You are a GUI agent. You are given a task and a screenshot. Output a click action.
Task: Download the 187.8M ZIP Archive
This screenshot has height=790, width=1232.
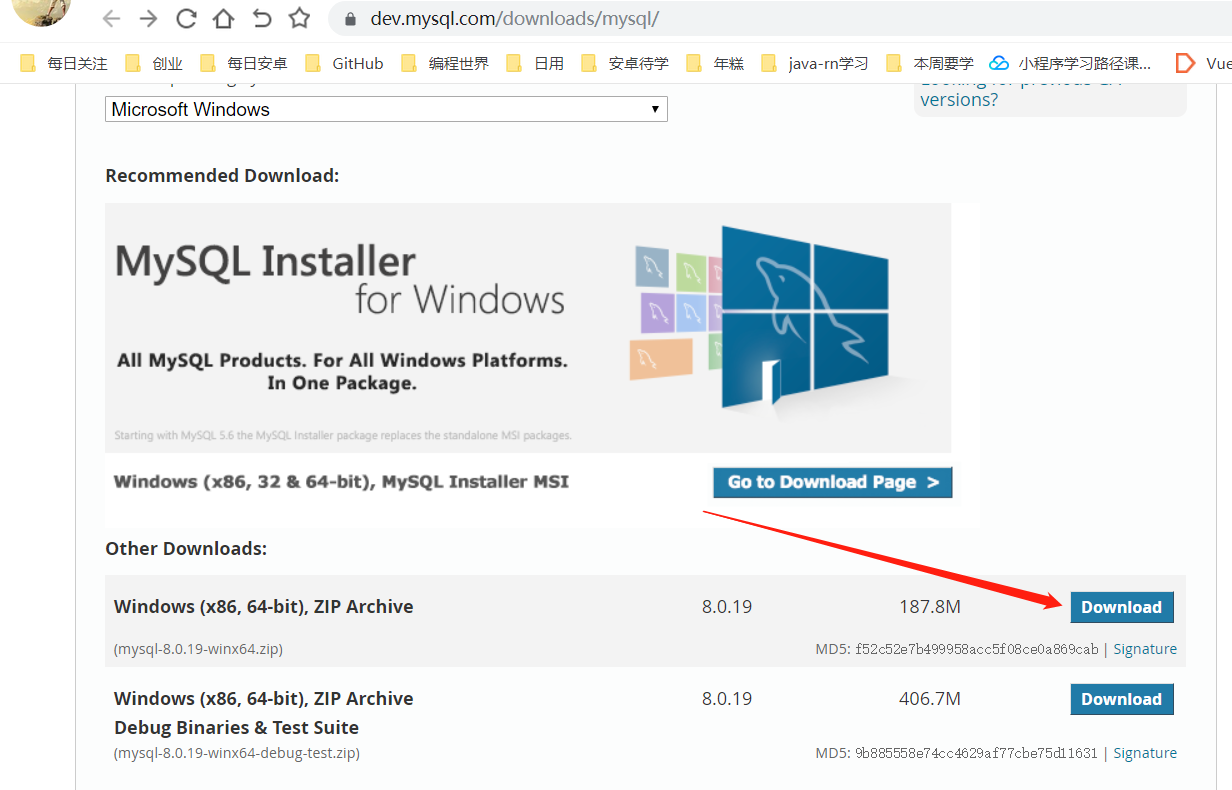click(x=1121, y=607)
